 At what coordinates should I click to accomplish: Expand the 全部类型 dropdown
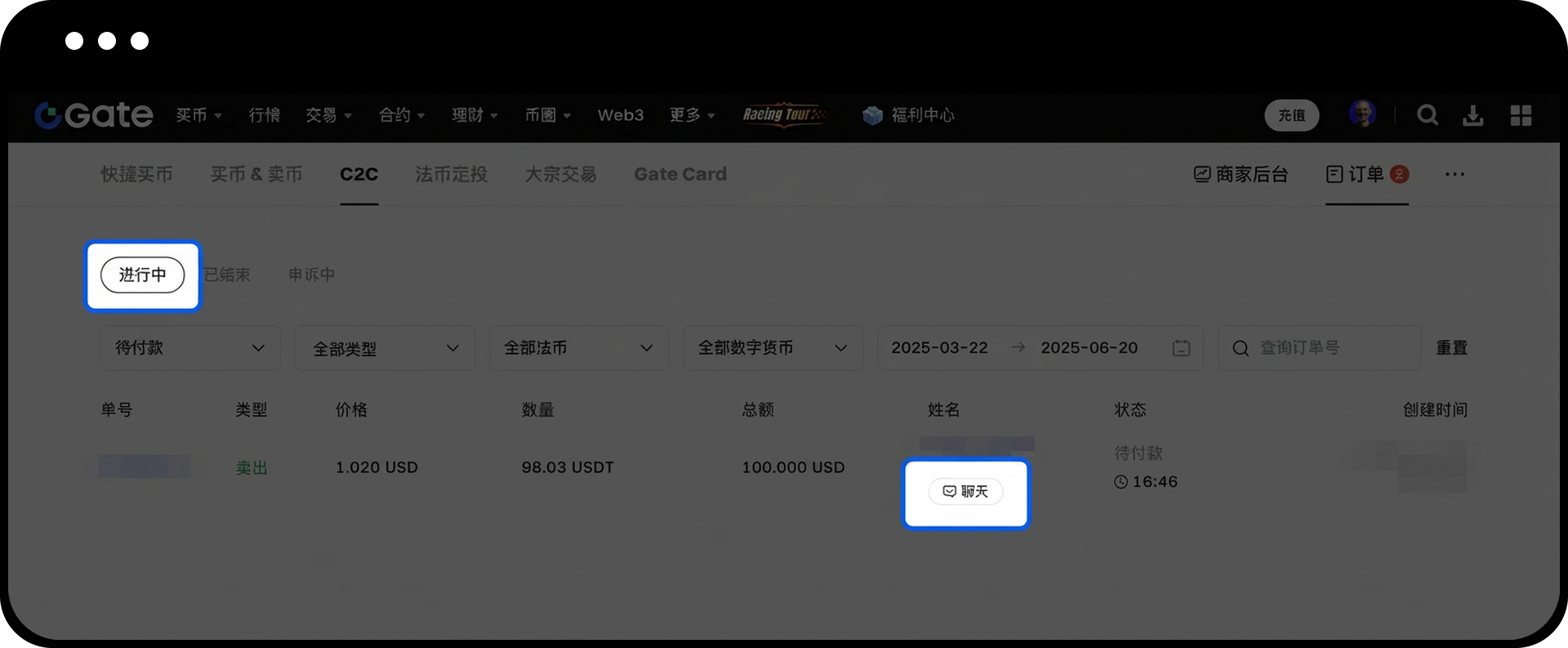385,348
